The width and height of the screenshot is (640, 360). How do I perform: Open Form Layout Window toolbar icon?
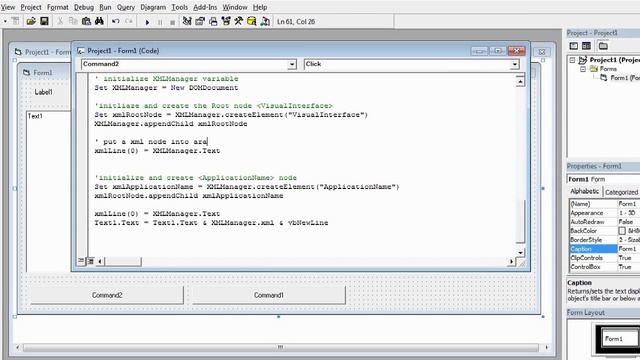click(x=213, y=21)
